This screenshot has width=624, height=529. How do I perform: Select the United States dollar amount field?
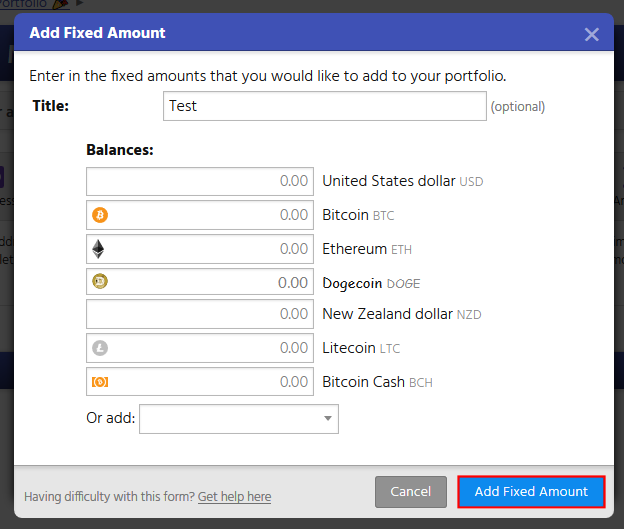tap(200, 182)
